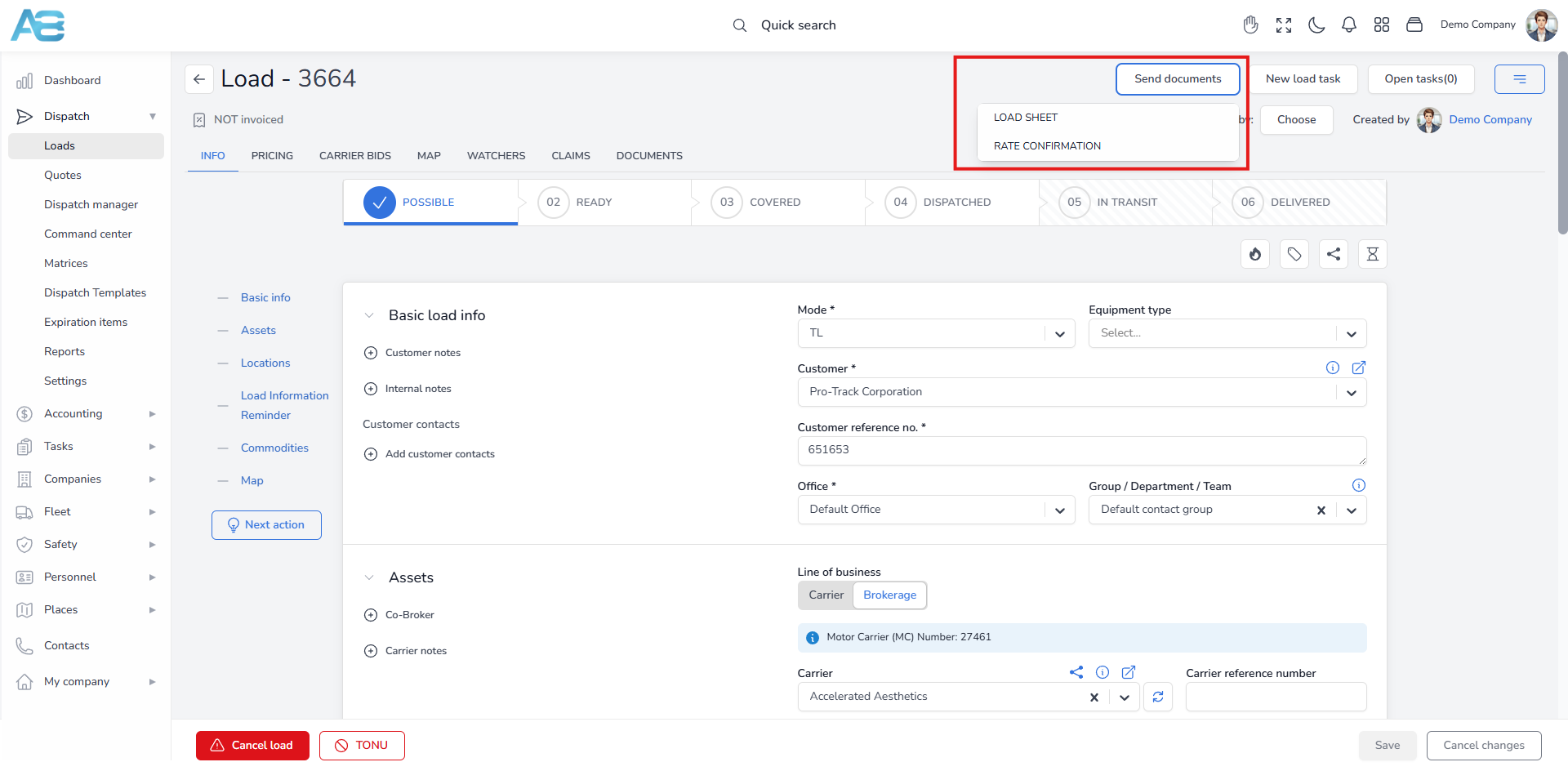Collapse the Dispatch sidebar menu

click(86, 117)
